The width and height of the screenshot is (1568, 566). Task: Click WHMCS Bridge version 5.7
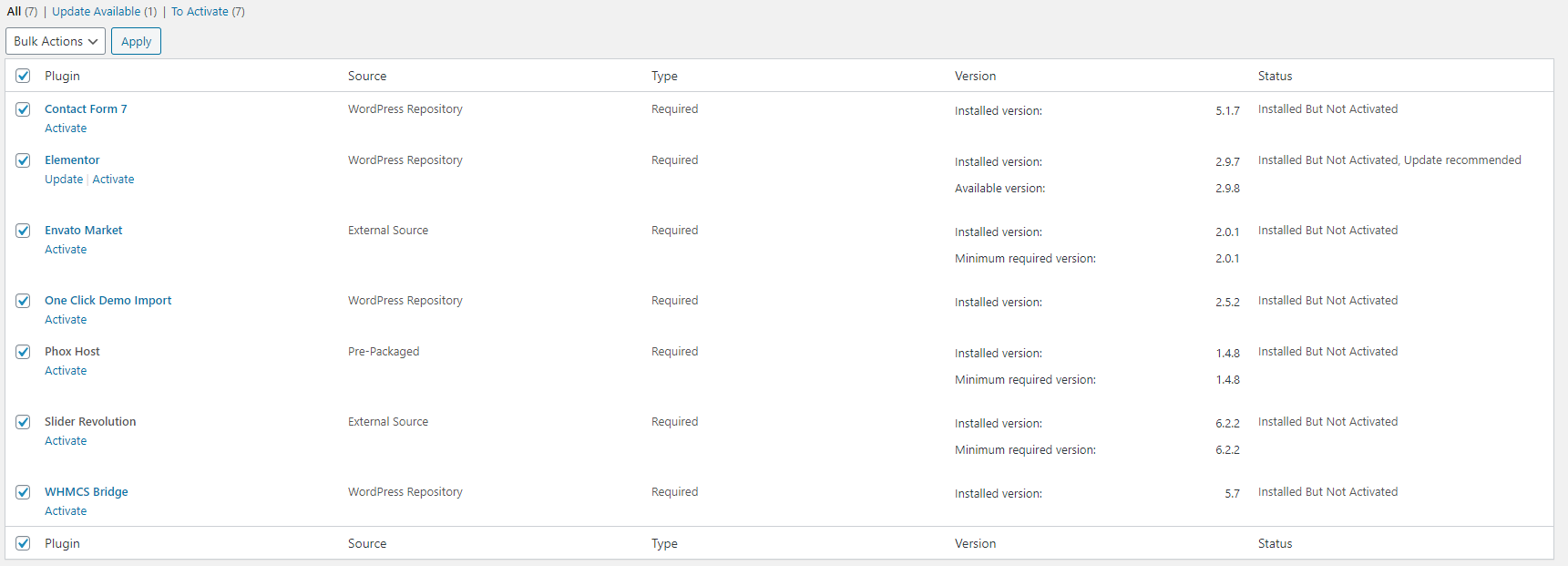point(1232,494)
